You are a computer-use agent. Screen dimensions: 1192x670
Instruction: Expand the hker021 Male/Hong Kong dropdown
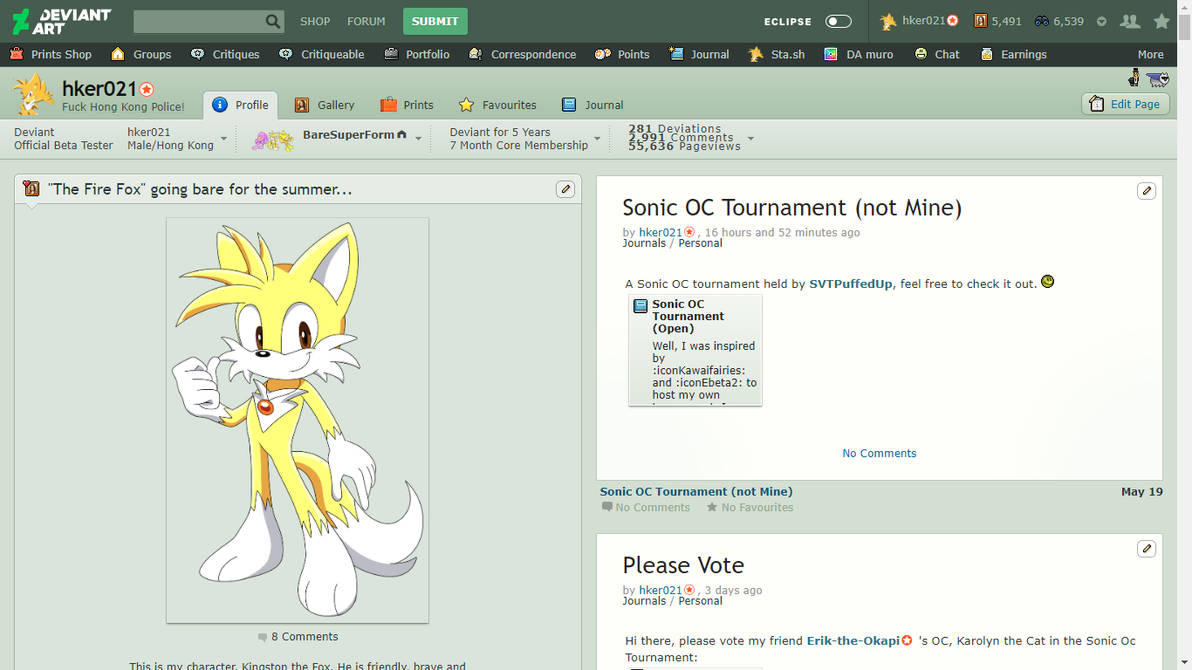pyautogui.click(x=224, y=138)
